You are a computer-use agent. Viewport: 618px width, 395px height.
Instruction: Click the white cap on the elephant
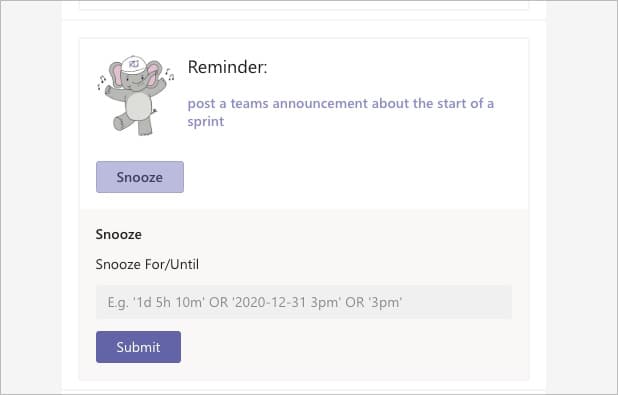pos(134,64)
